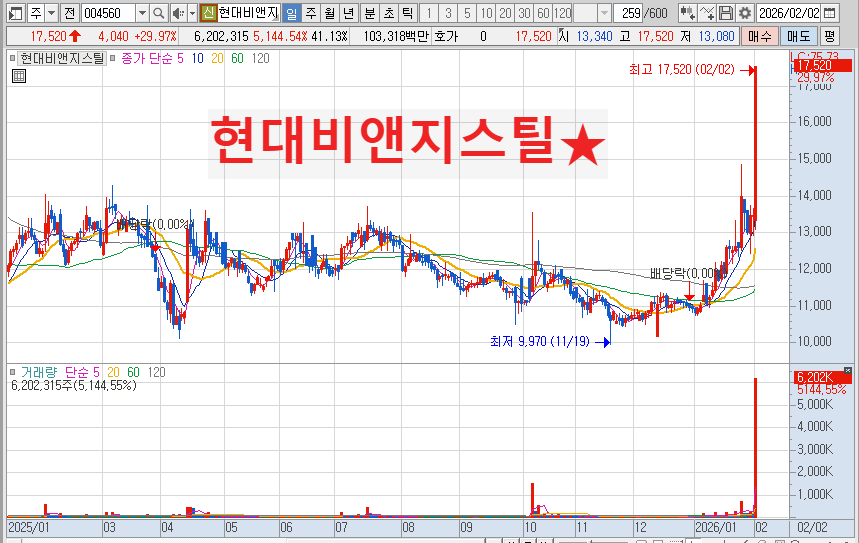Image resolution: width=859 pixels, height=543 pixels.
Task: Click the price MA 60 legend value
Action: 237,58
